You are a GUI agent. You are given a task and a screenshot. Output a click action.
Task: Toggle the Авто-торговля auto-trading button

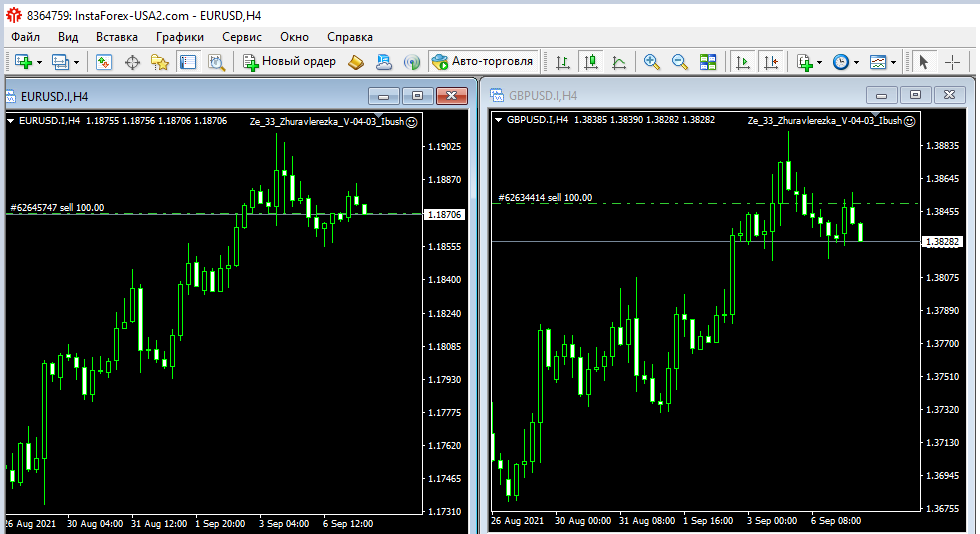coord(484,62)
